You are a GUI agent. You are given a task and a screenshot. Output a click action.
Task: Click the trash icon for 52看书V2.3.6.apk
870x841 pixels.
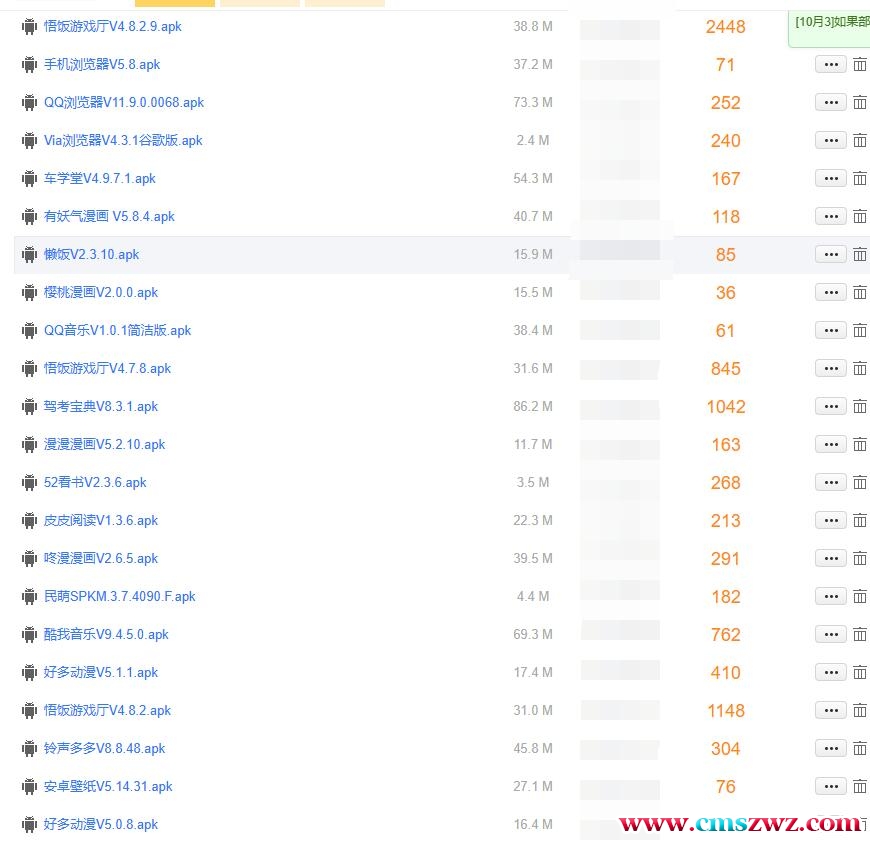[859, 483]
